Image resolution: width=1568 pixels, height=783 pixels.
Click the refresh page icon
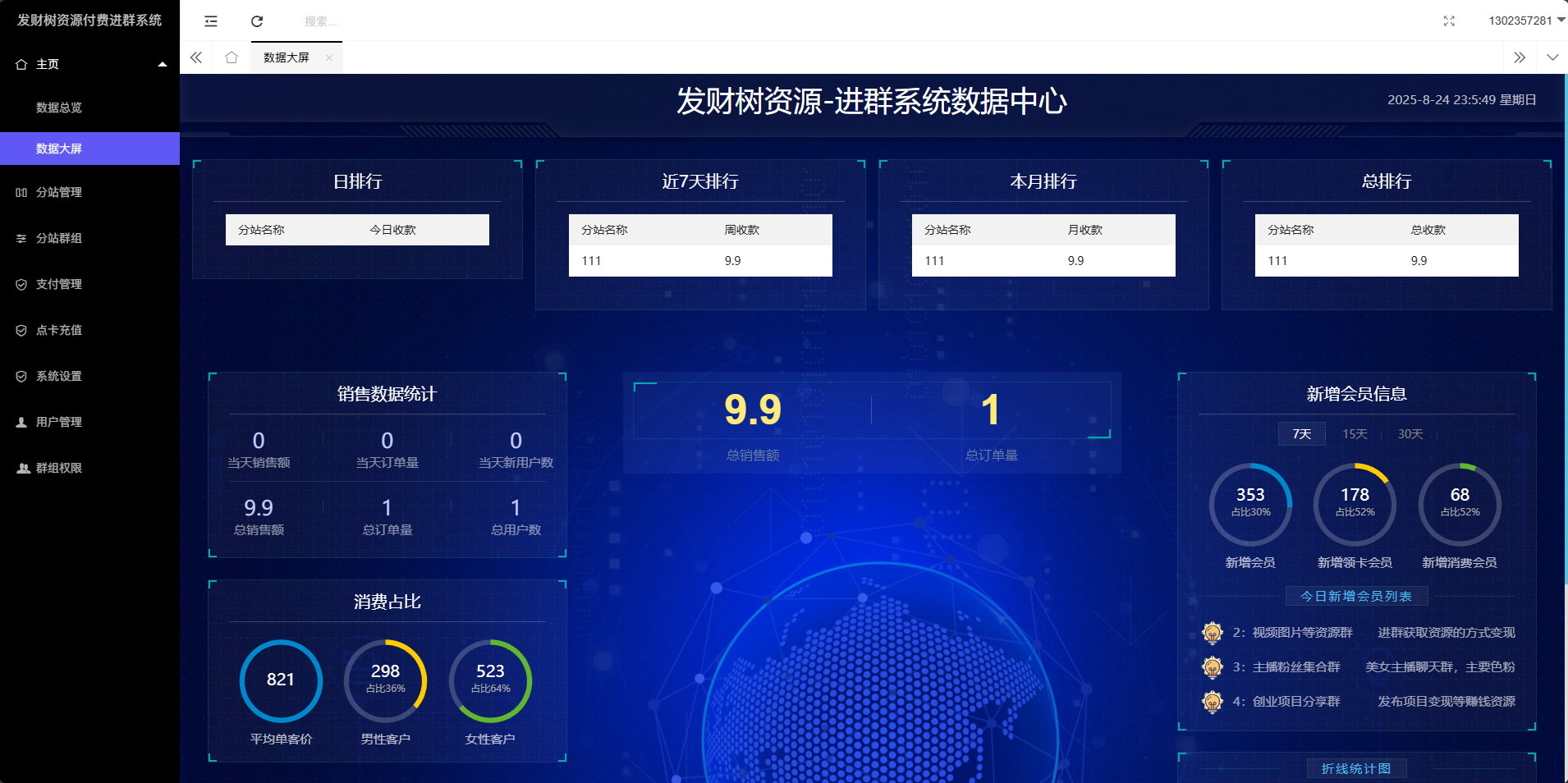257,21
